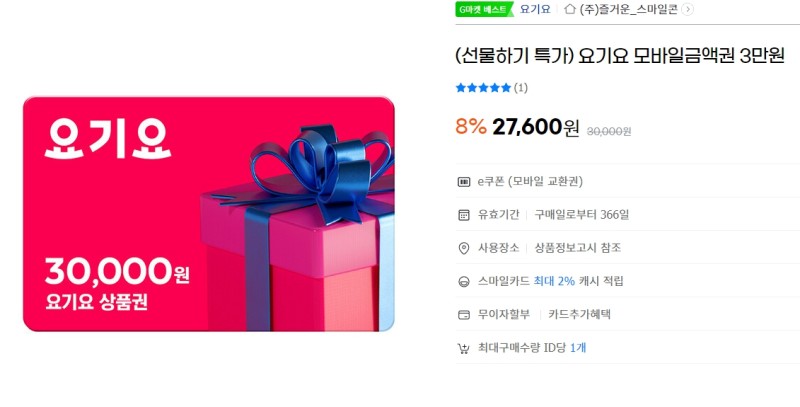Click the home icon beside seller name
This screenshot has width=800, height=407.
click(570, 9)
